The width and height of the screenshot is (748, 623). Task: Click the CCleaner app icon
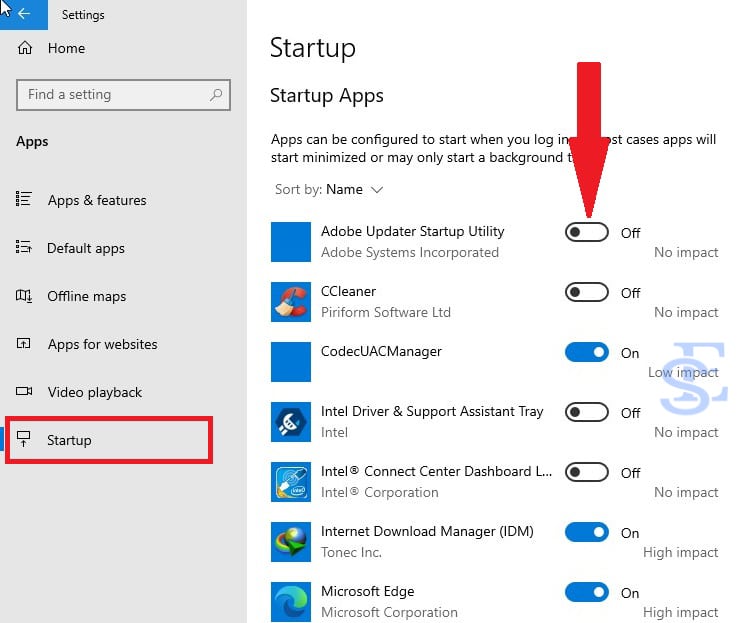[x=291, y=302]
